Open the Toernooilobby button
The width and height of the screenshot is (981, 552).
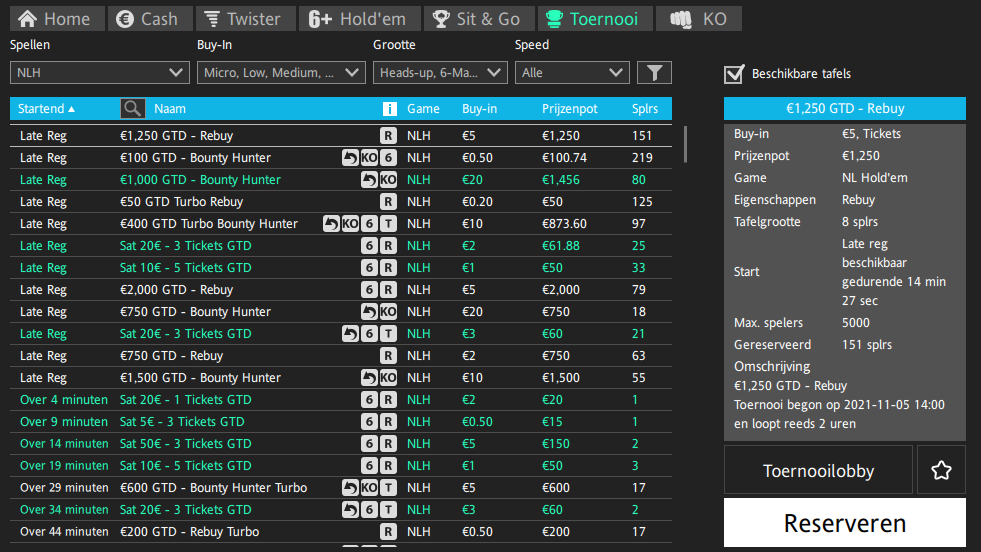point(818,470)
